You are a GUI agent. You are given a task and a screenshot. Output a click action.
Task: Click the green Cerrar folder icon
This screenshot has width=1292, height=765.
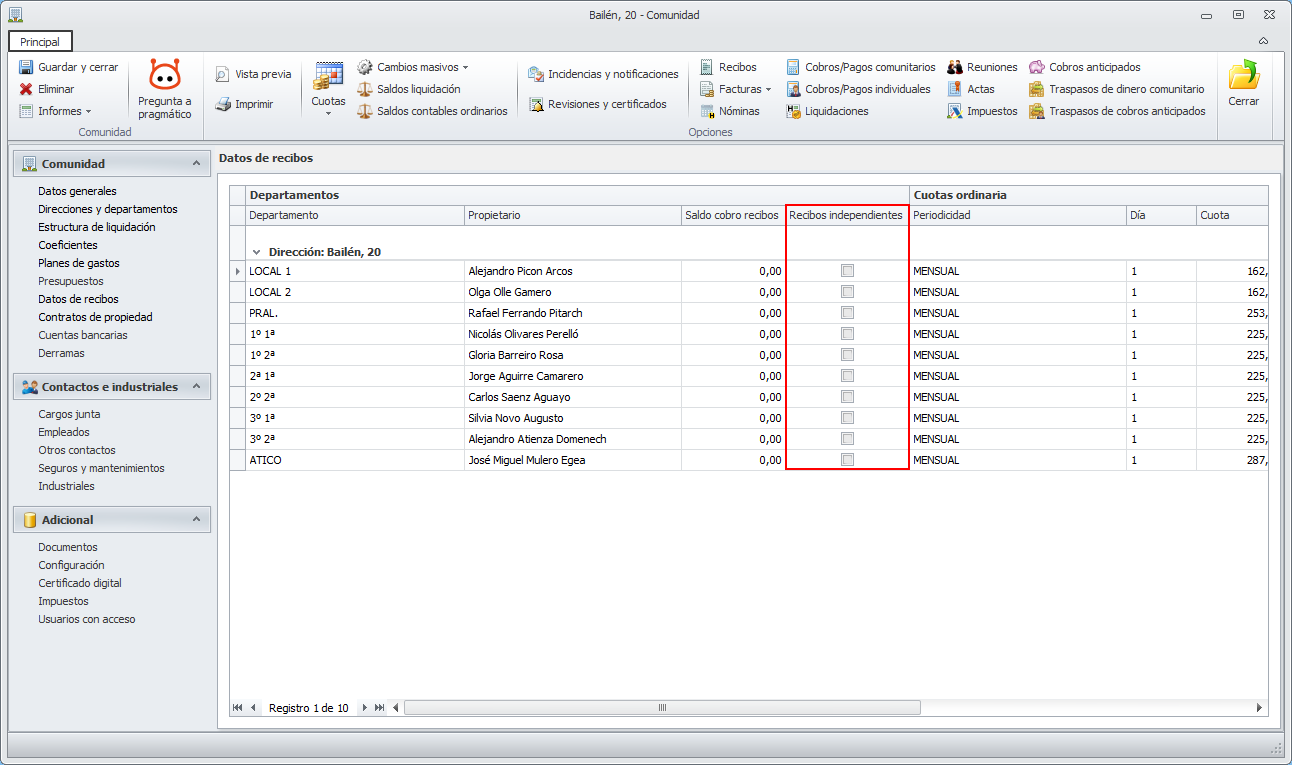tap(1243, 76)
